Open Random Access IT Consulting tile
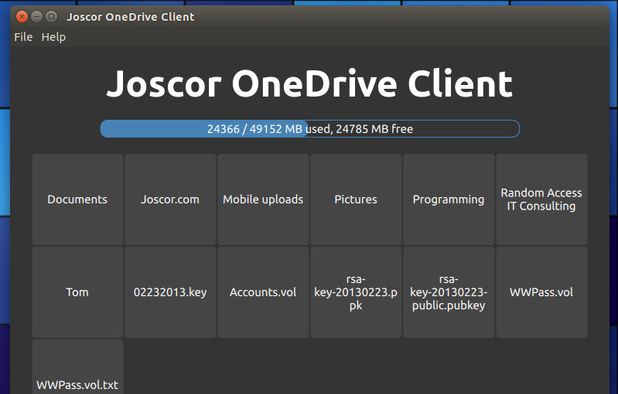 coord(542,199)
